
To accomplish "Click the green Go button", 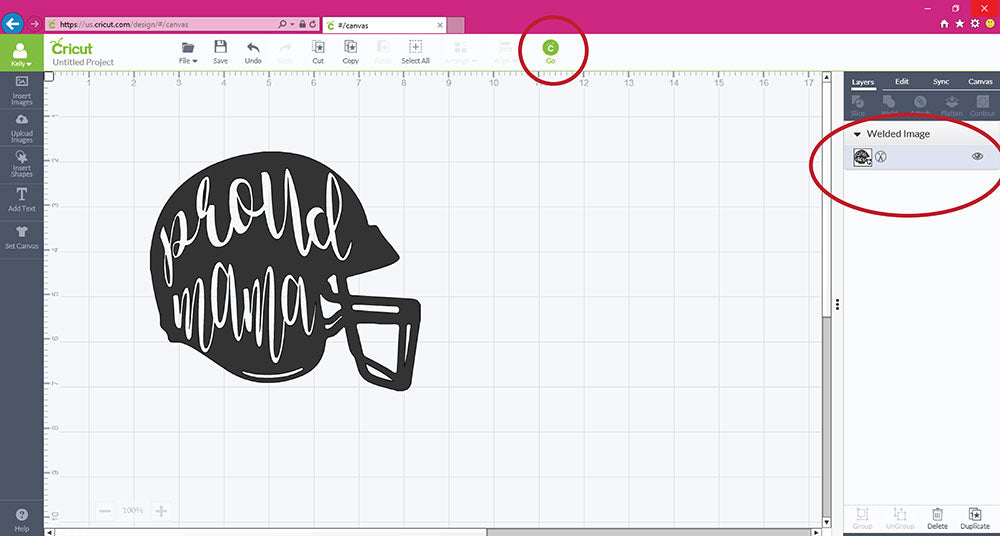I will tap(550, 49).
